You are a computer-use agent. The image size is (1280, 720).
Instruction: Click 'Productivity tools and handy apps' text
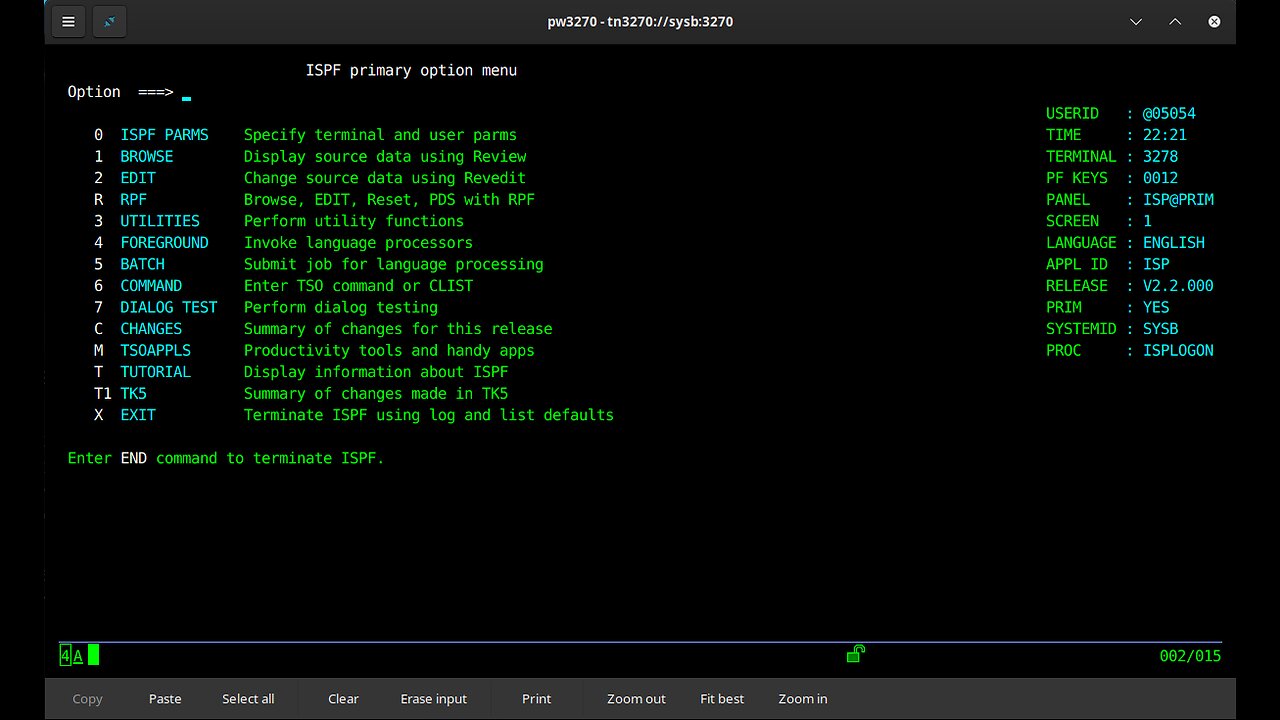point(389,350)
